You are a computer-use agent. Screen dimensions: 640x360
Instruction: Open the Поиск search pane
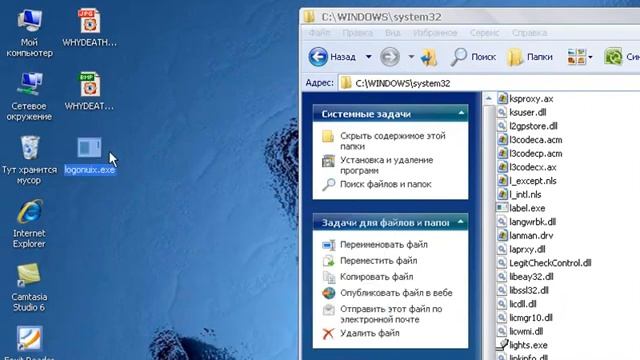(473, 57)
